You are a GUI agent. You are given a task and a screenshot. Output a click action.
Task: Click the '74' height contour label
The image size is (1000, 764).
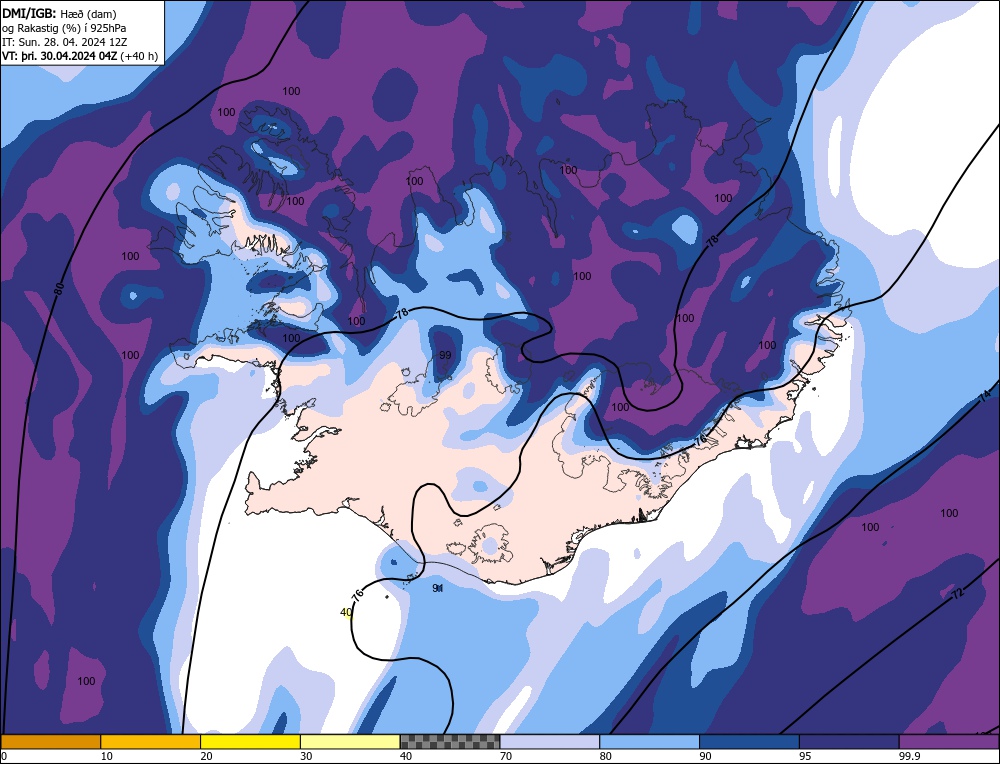[985, 396]
